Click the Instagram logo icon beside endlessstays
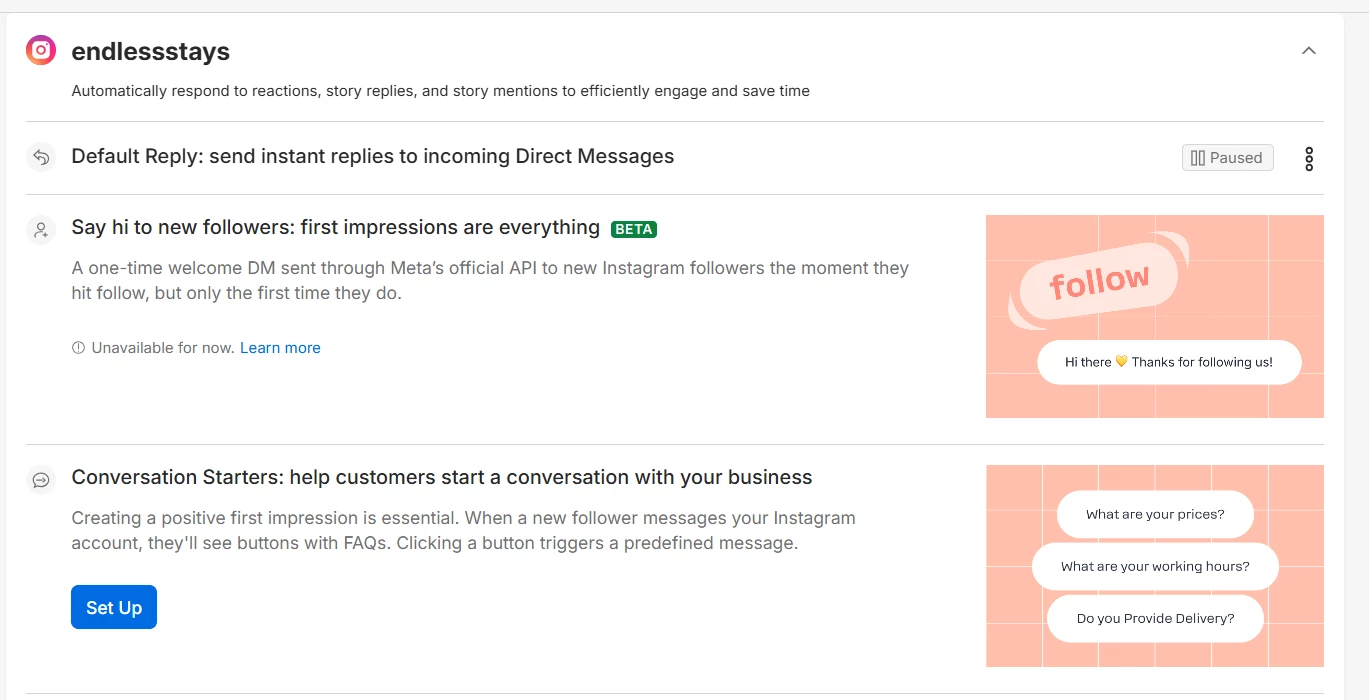Screen dimensions: 1369x700 tap(41, 51)
